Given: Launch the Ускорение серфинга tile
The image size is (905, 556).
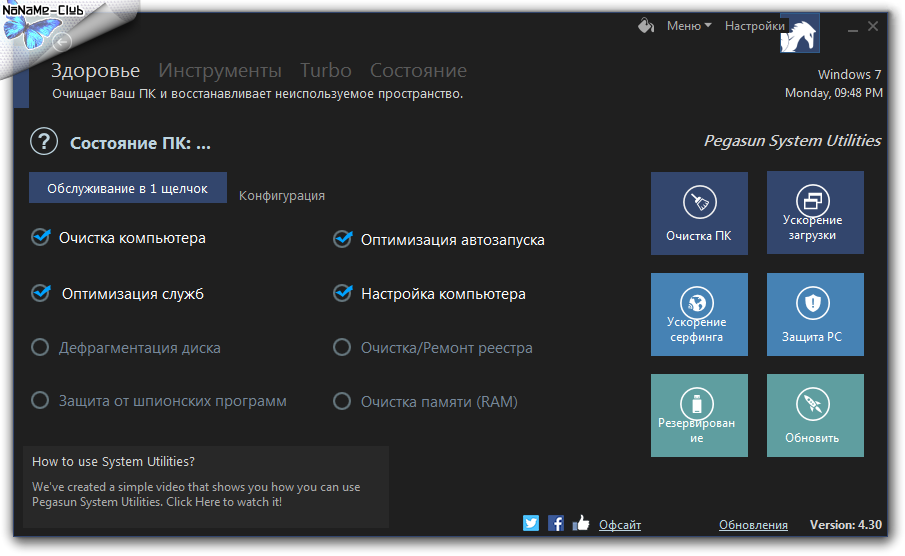Looking at the screenshot, I should [x=699, y=315].
